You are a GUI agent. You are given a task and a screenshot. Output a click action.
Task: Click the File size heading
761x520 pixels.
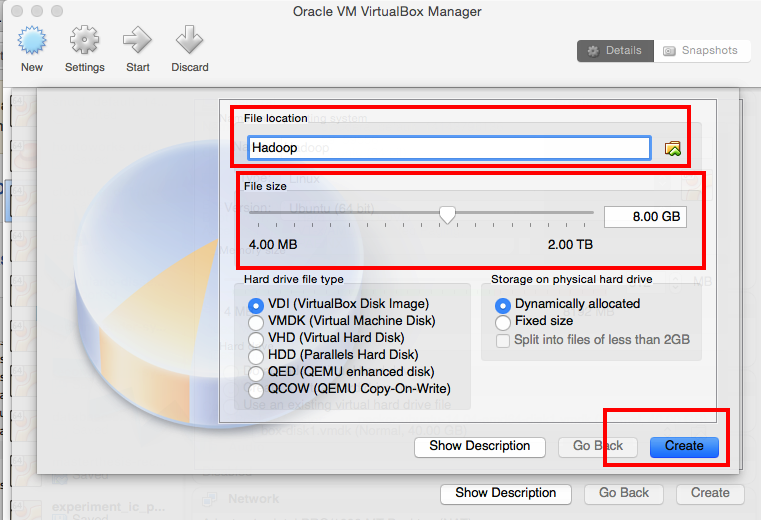[265, 186]
